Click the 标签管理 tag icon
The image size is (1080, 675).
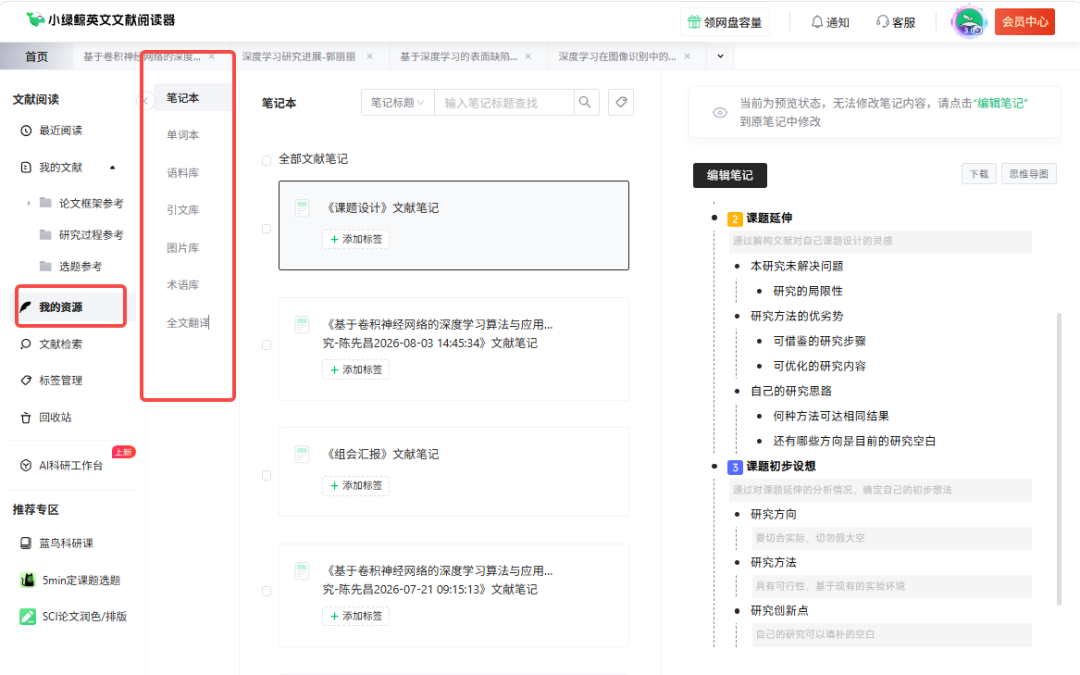(x=26, y=380)
